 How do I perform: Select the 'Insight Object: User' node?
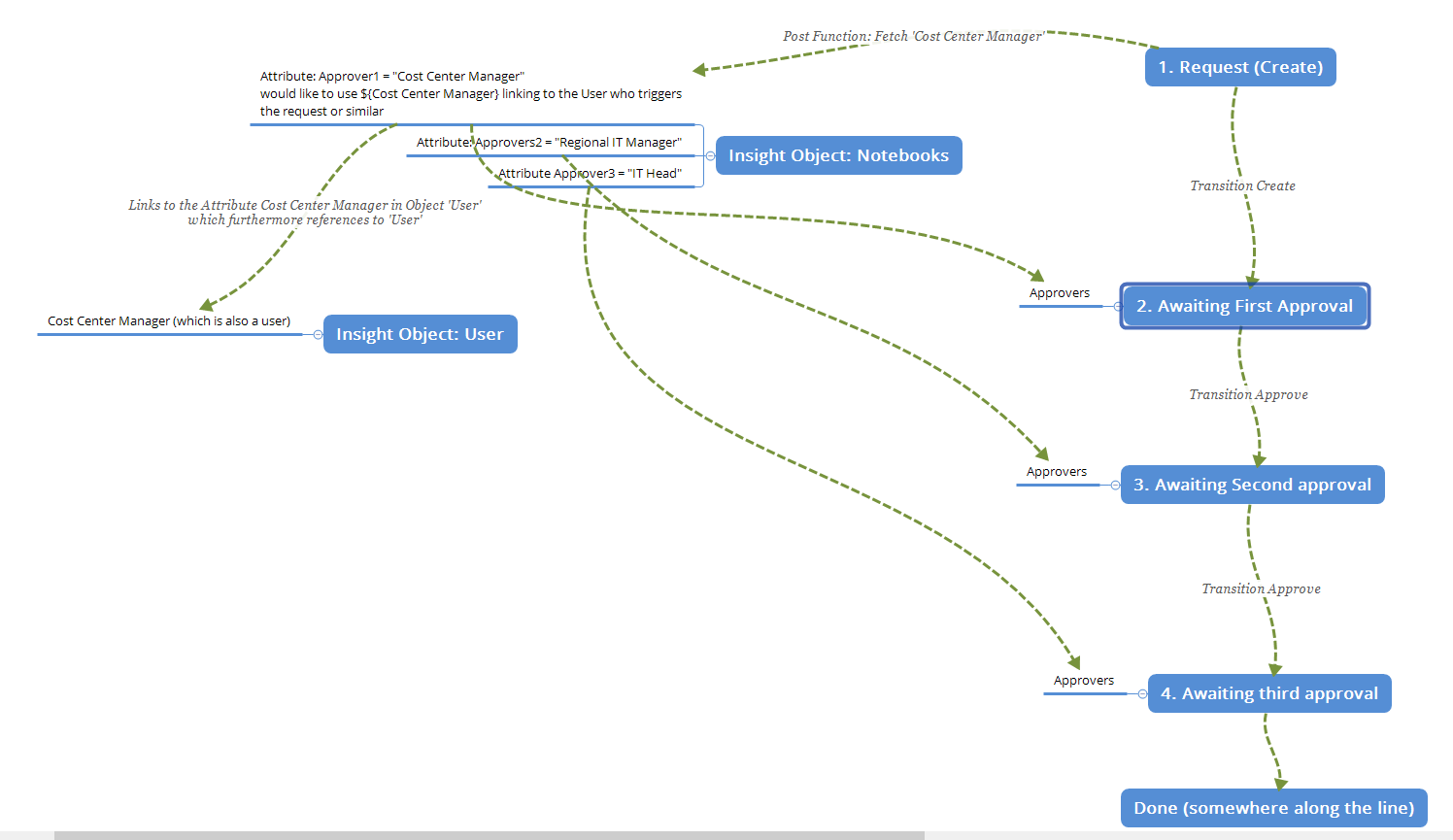pos(420,334)
